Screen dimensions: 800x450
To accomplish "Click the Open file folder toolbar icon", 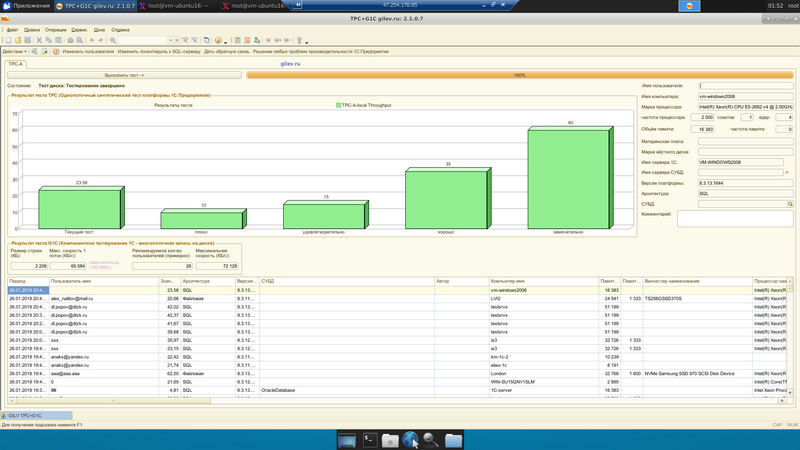I will [x=18, y=40].
